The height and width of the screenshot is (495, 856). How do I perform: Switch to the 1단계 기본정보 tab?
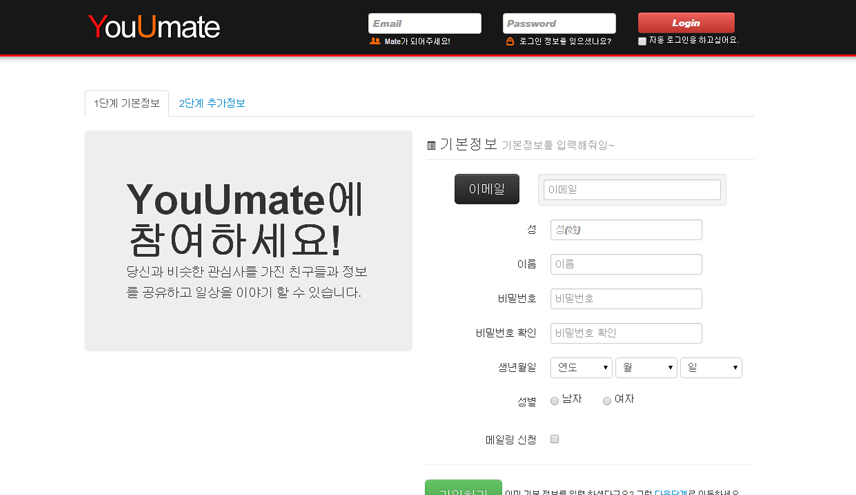coord(126,103)
